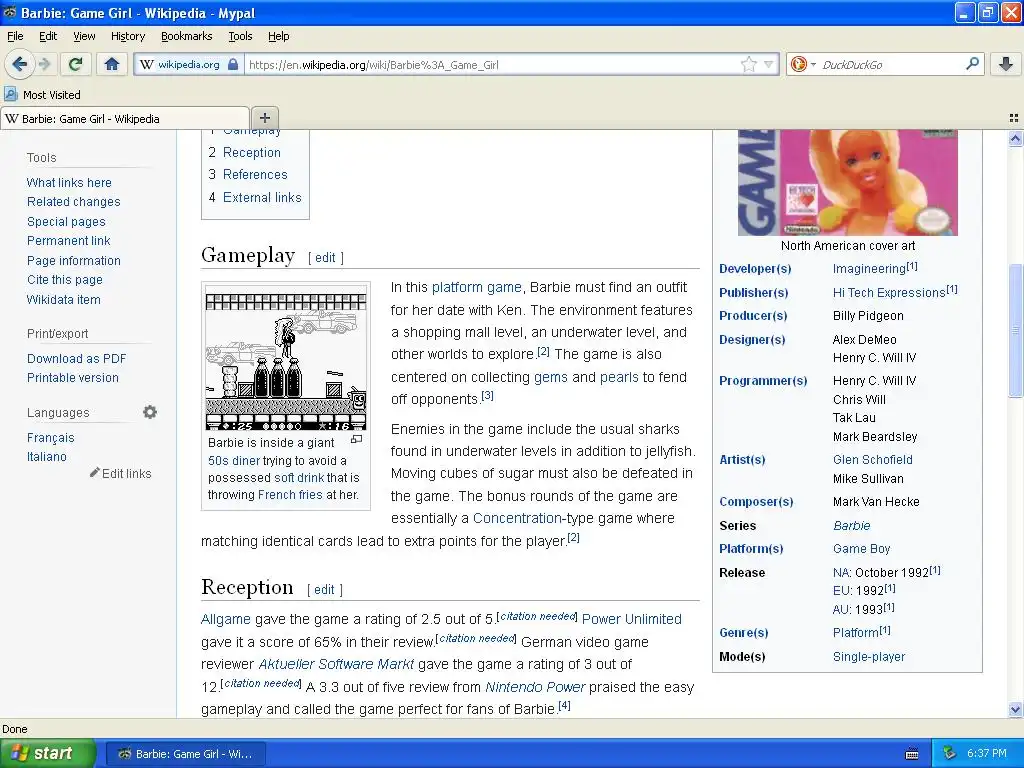
Task: Click the magnifier search icon
Action: pos(972,63)
